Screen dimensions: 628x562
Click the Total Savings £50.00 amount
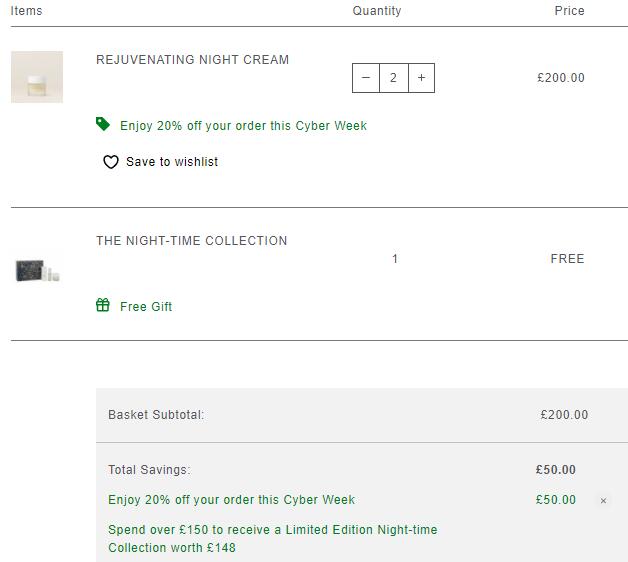tap(556, 469)
